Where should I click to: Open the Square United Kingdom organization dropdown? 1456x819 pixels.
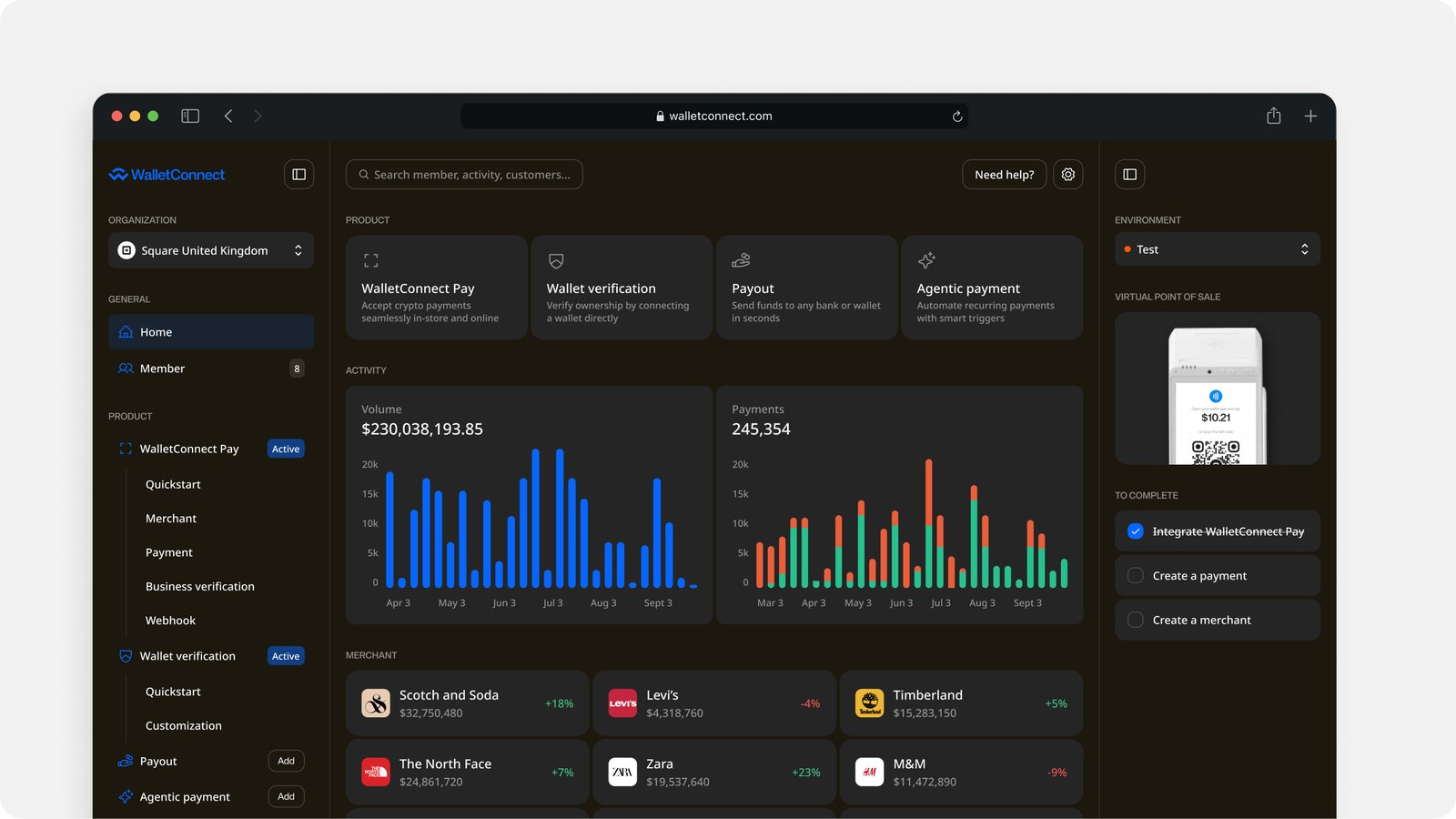tap(211, 250)
